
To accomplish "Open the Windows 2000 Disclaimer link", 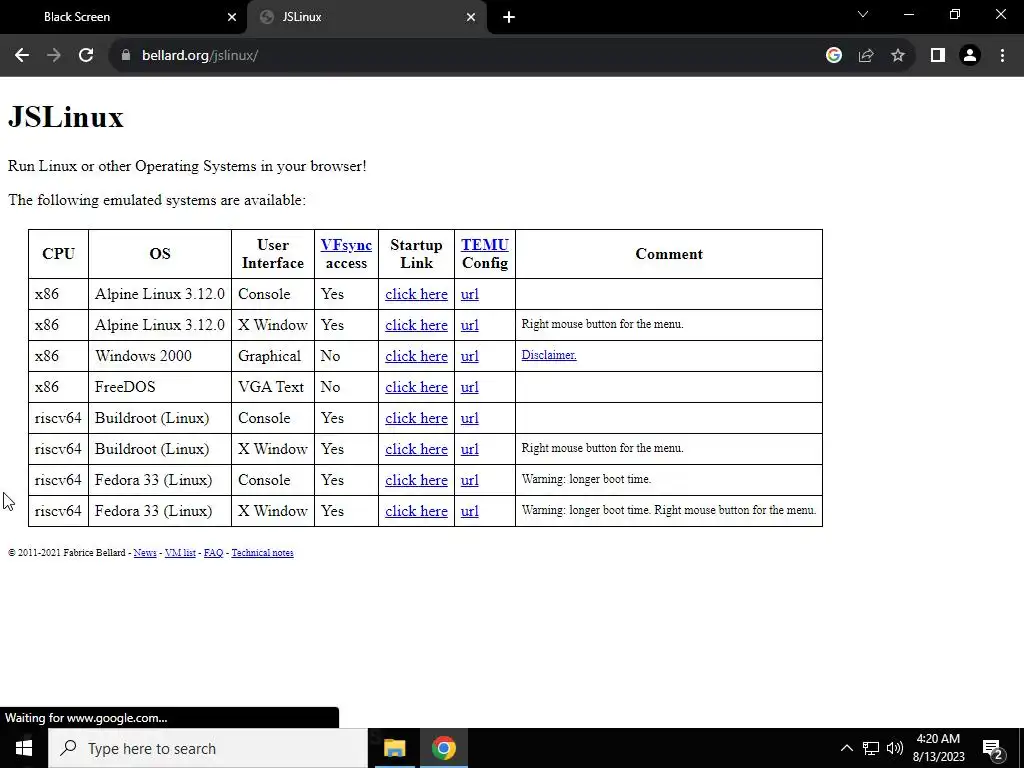I will (549, 355).
